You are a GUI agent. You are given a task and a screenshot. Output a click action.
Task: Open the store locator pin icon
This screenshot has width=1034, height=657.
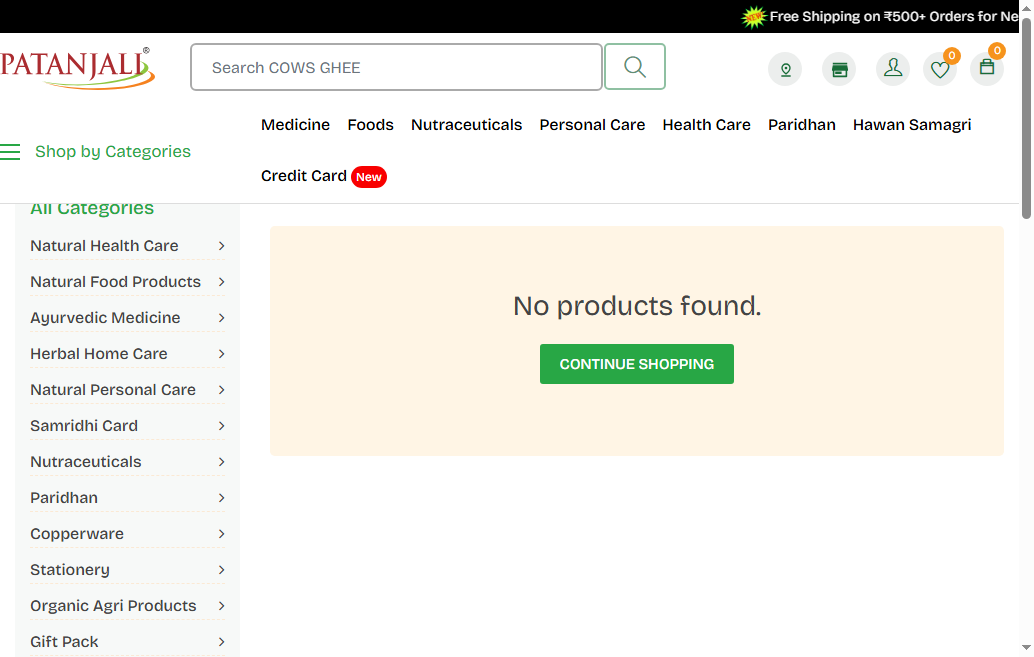point(785,69)
